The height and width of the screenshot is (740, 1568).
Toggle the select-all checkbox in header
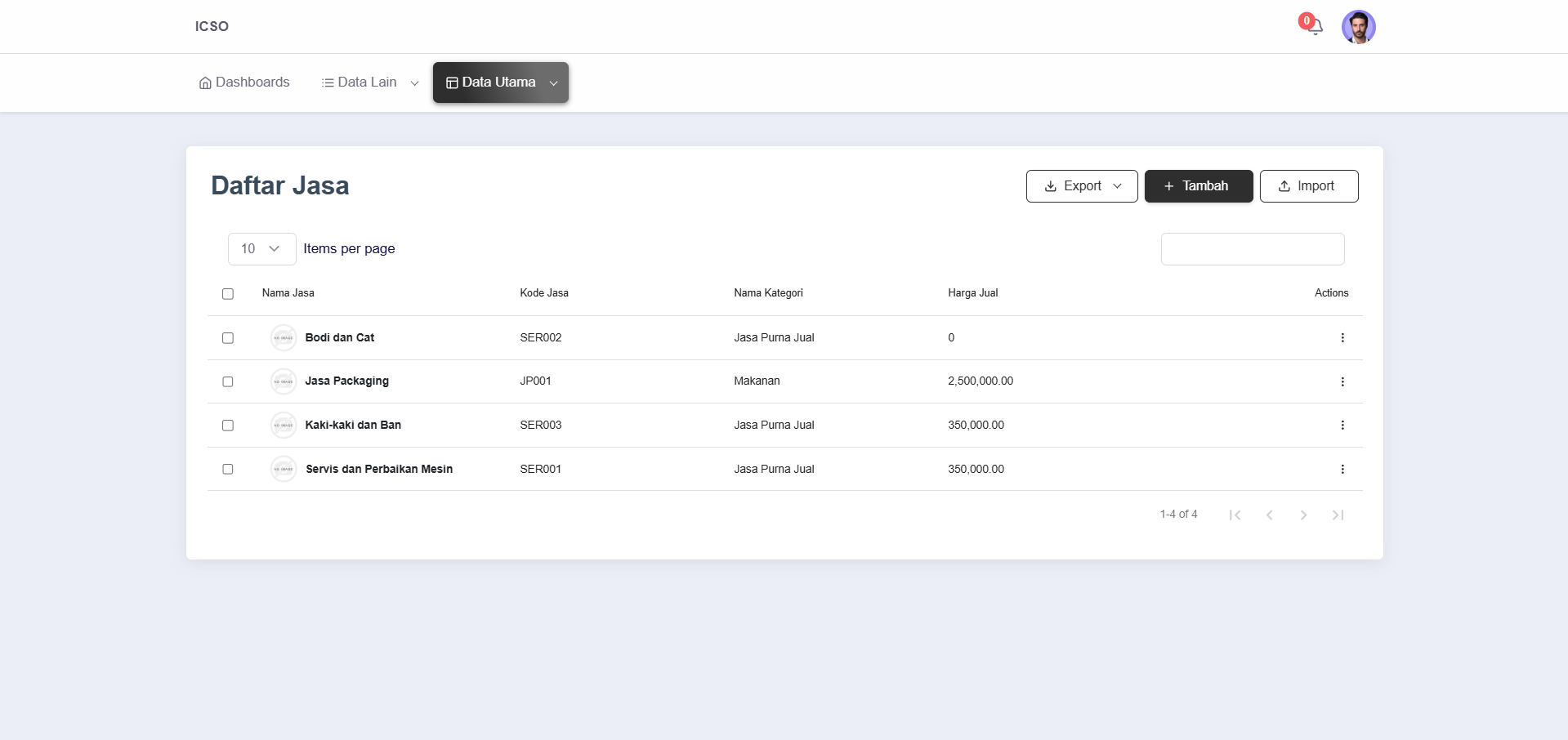[x=228, y=294]
